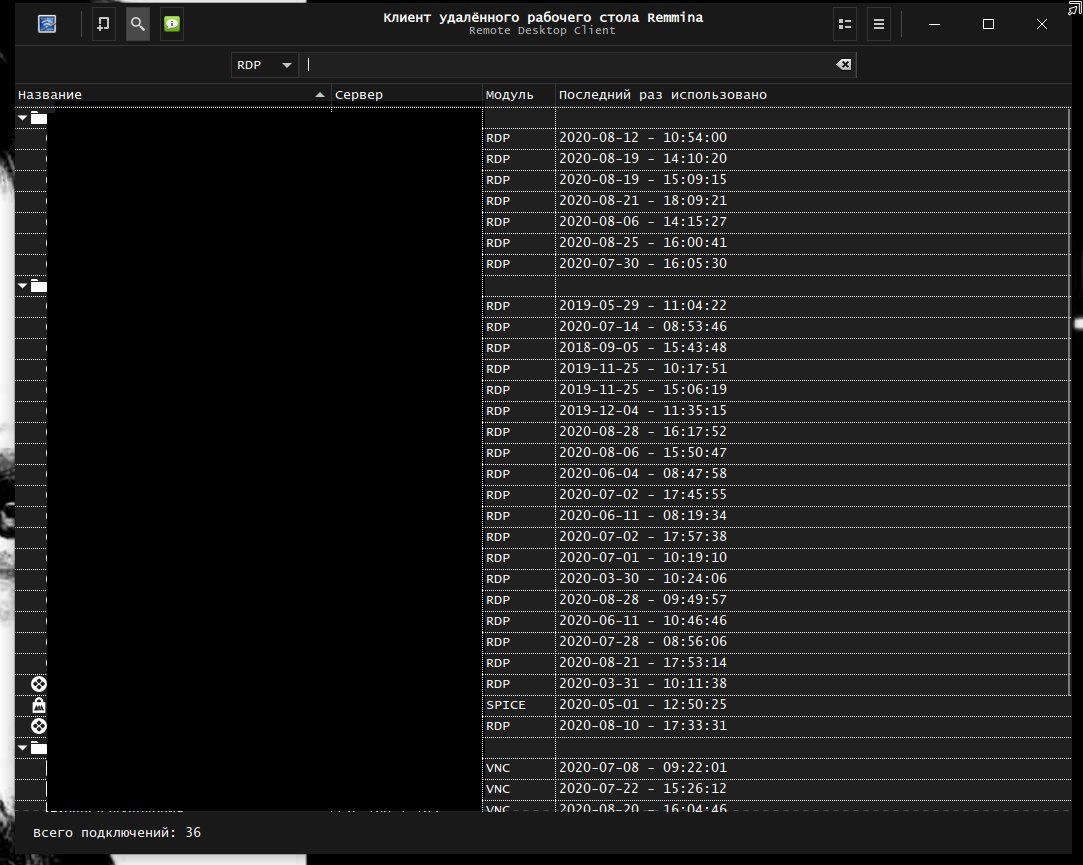Select the row dated 2020-07-28 - 08:56:06
This screenshot has height=865, width=1083.
(543, 642)
